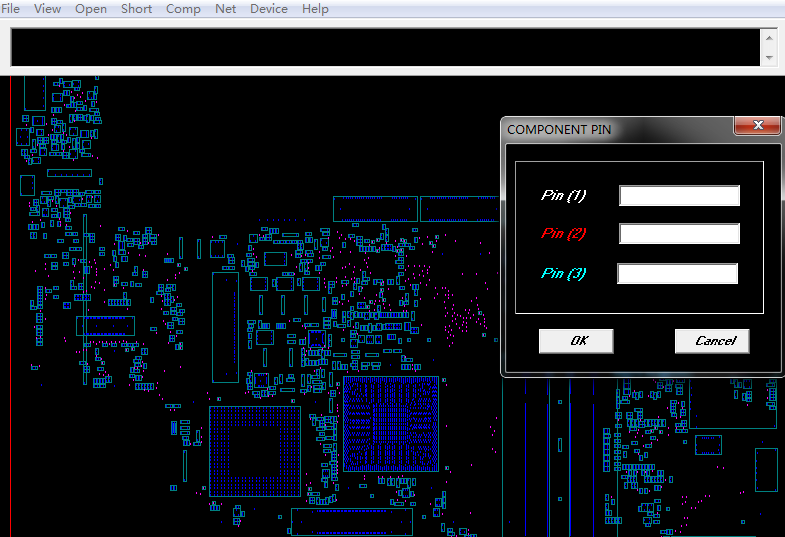Click the white Pin (1) label
The width and height of the screenshot is (785, 537).
click(563, 195)
